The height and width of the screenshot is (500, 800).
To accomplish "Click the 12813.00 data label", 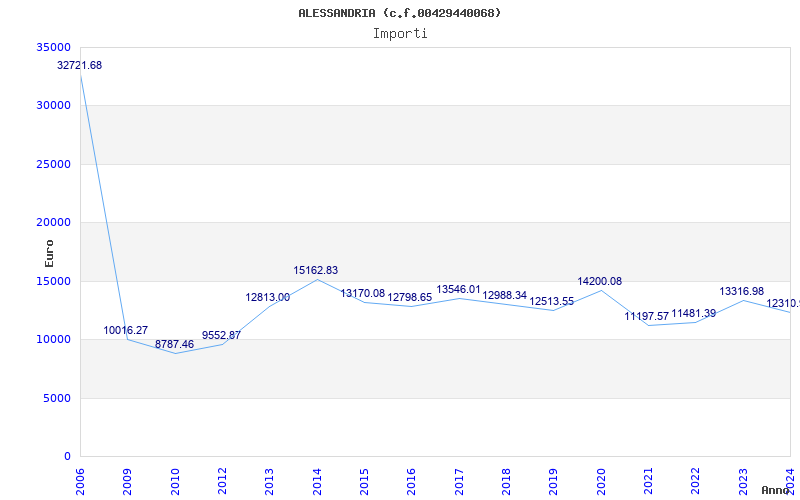I will click(x=267, y=297).
